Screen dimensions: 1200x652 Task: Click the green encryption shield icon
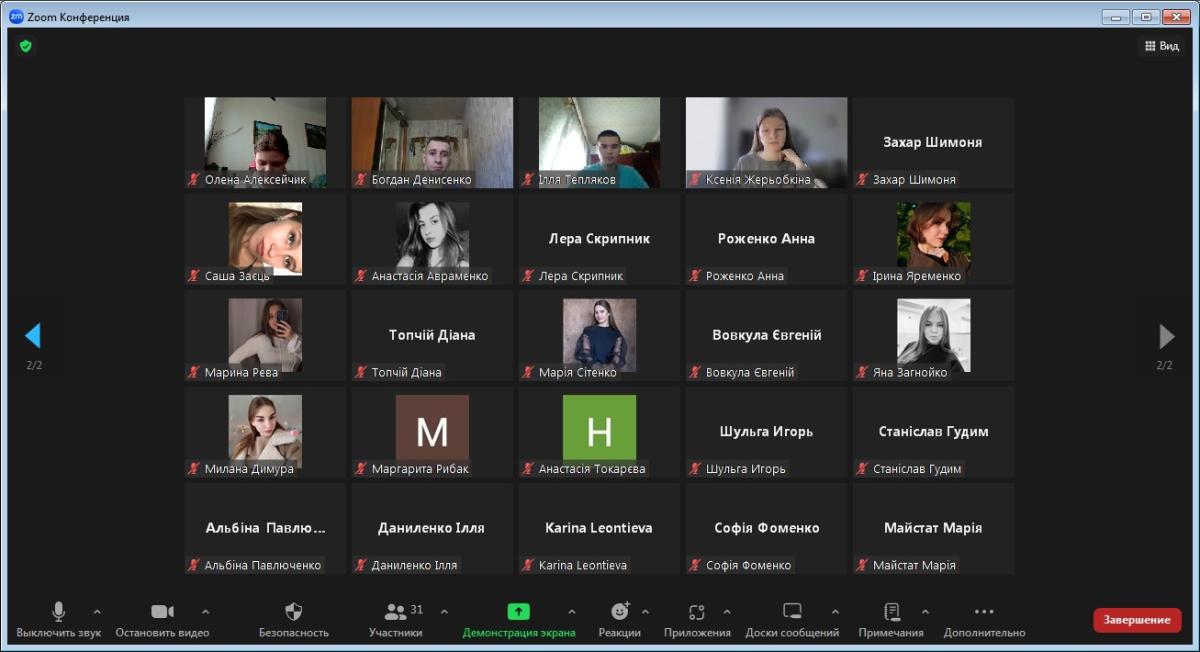25,46
